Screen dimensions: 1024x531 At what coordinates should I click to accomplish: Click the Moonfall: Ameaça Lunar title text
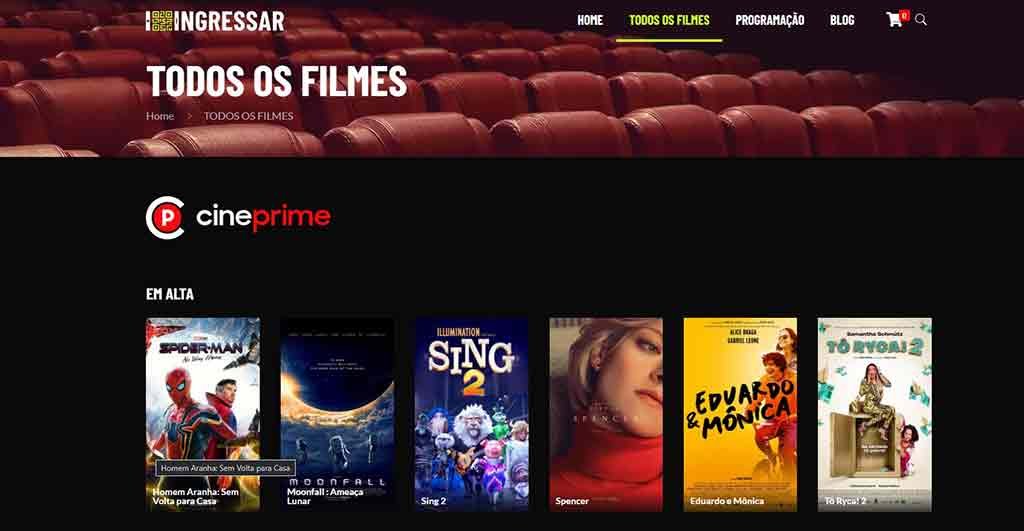click(325, 496)
